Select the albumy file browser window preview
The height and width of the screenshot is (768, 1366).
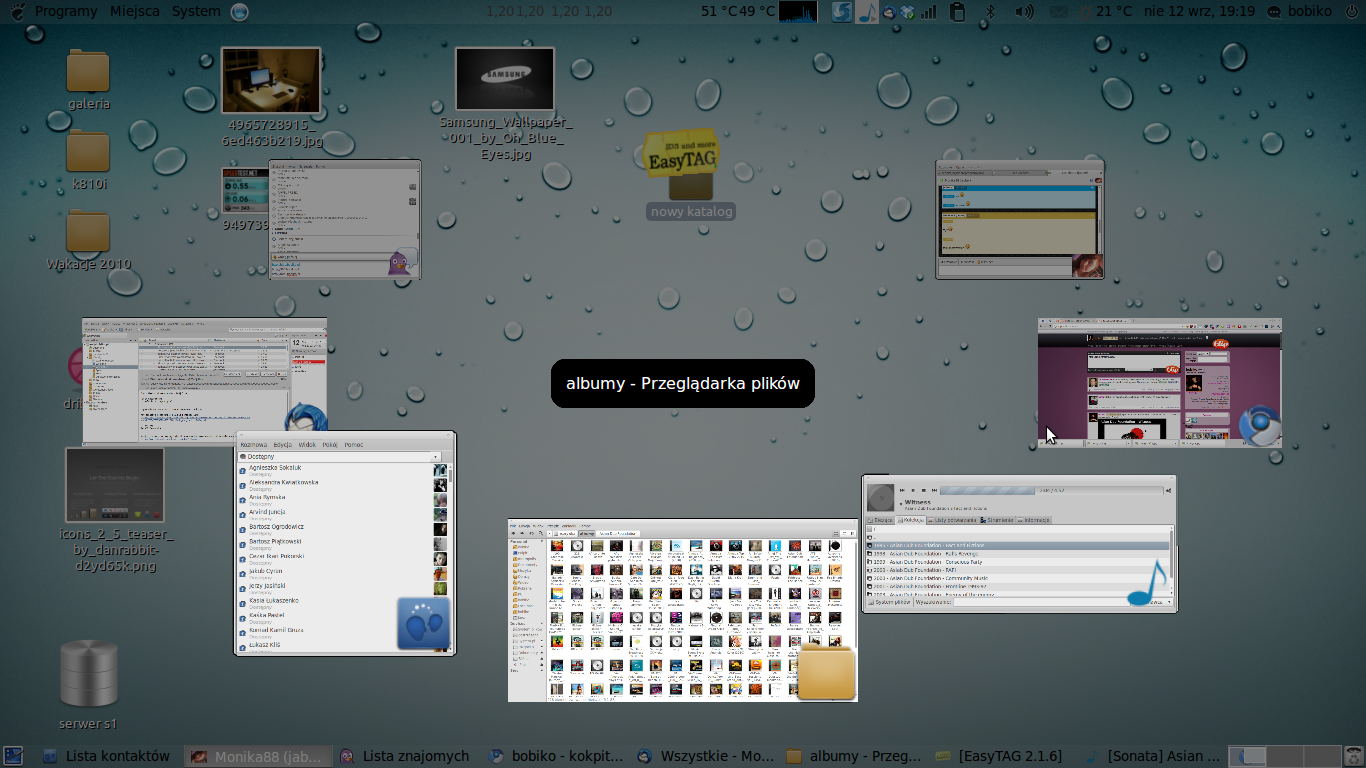(x=682, y=610)
